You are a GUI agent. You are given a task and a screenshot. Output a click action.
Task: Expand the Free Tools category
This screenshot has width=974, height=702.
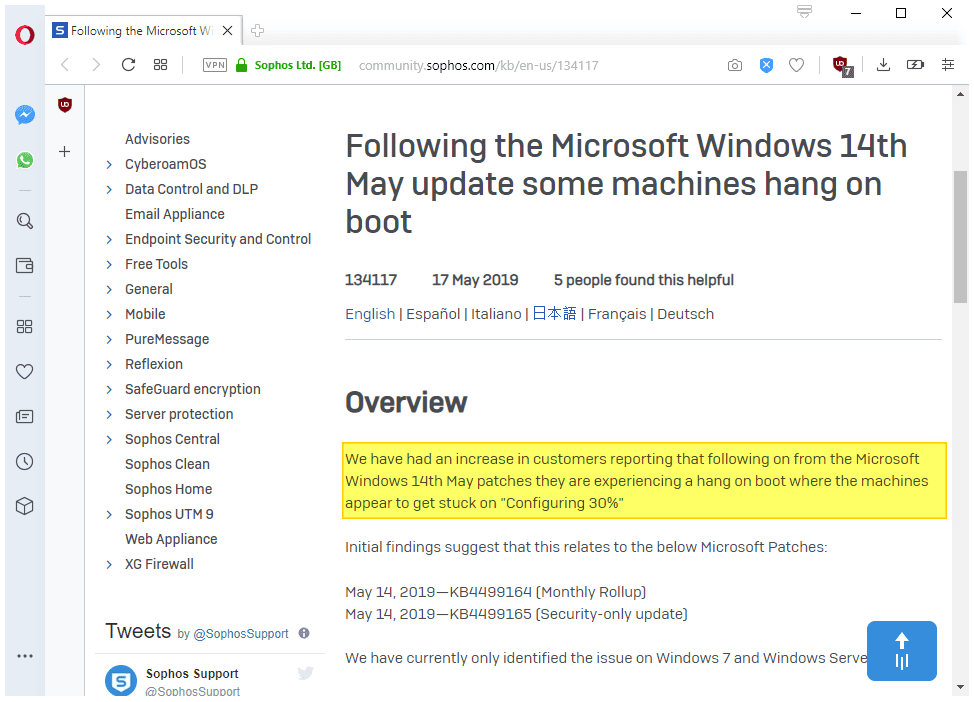coord(109,265)
